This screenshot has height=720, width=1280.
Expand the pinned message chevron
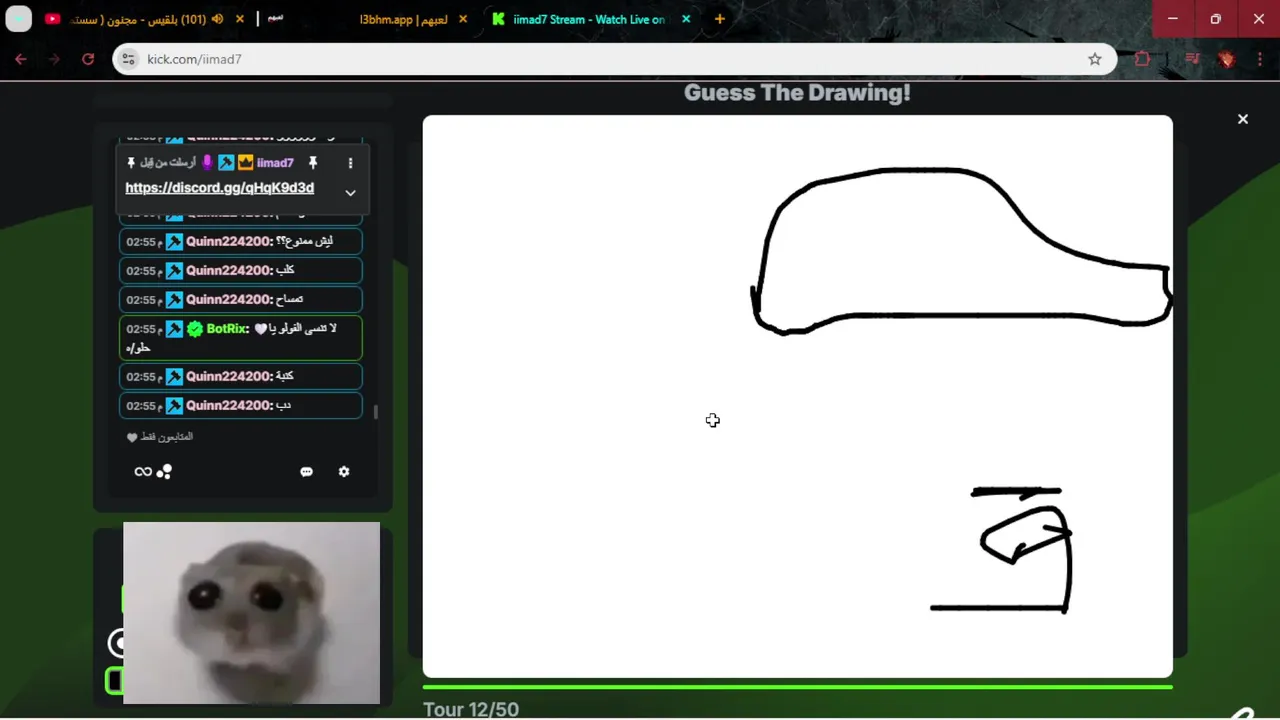350,192
